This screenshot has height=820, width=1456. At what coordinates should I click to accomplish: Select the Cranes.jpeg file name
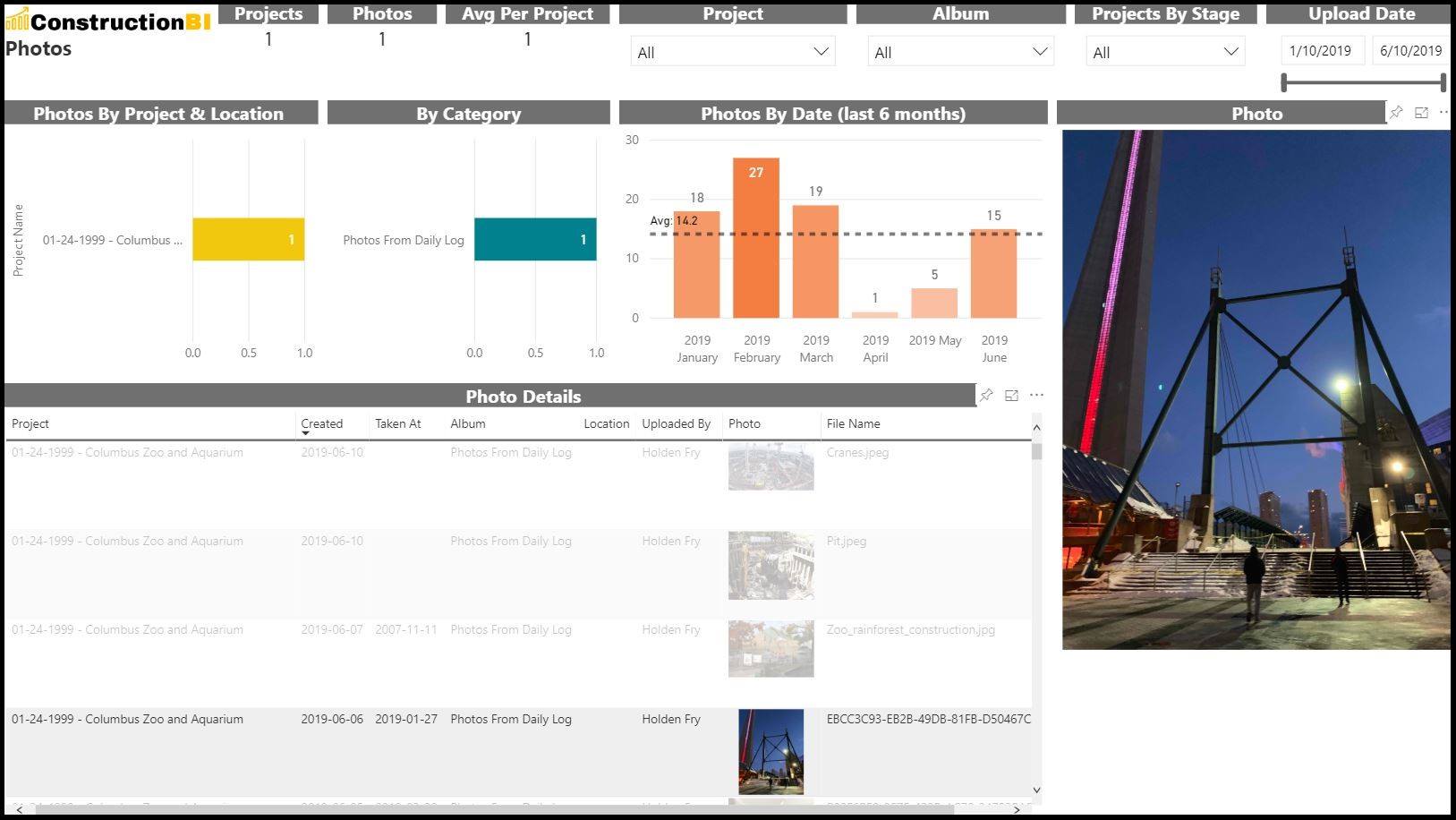coord(857,452)
